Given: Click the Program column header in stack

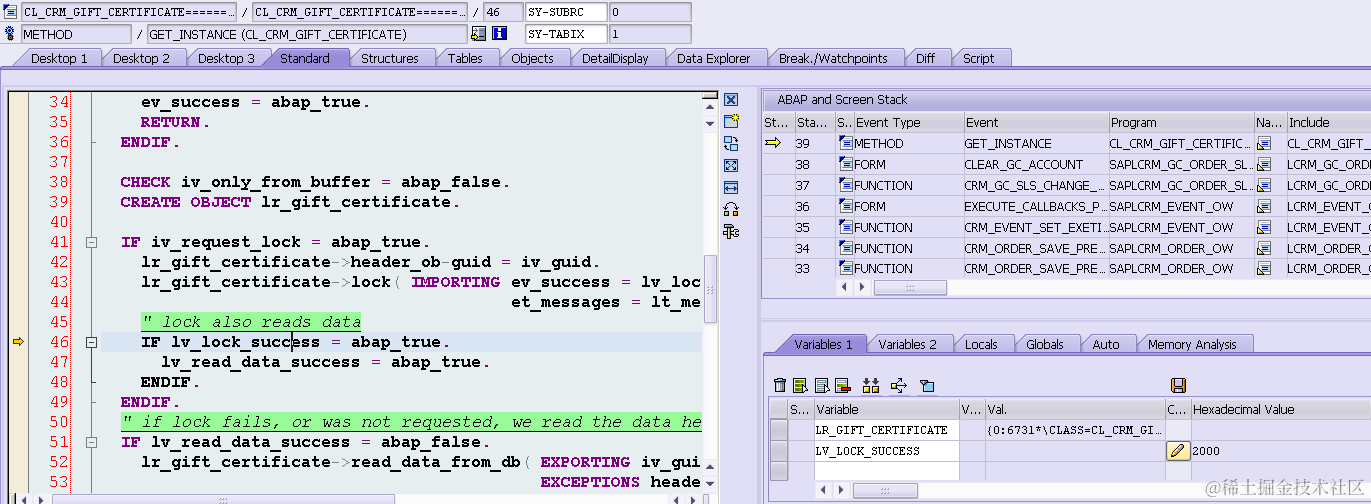Looking at the screenshot, I should tap(1180, 122).
